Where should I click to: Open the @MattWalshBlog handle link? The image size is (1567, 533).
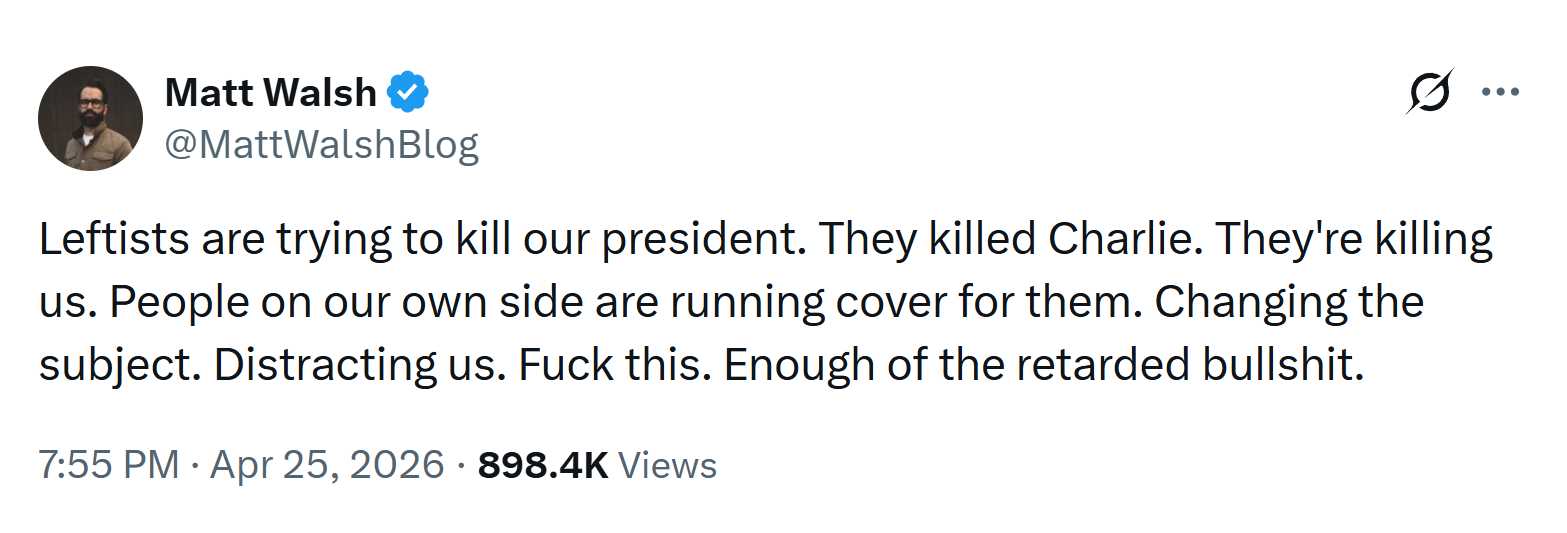click(x=321, y=145)
